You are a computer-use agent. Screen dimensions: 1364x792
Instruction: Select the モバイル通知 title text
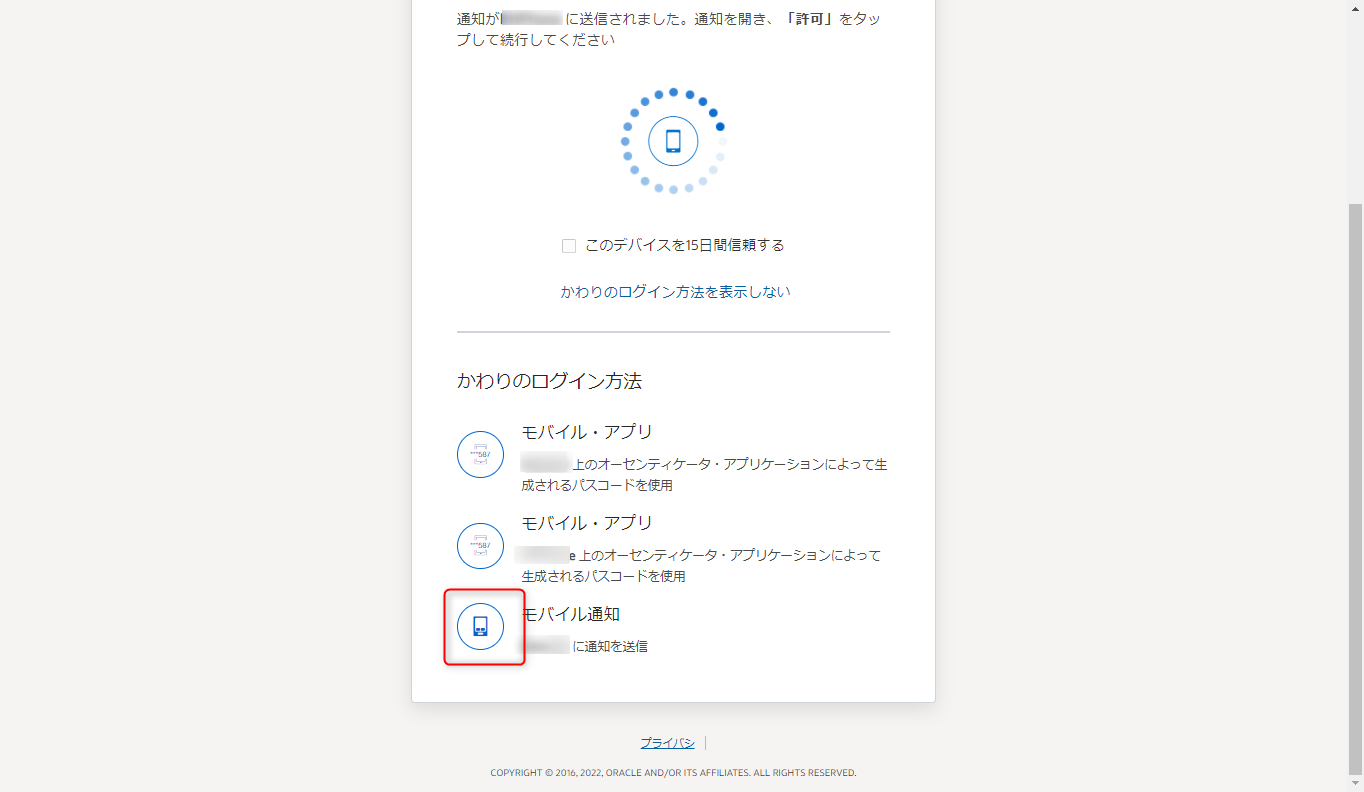pos(571,614)
